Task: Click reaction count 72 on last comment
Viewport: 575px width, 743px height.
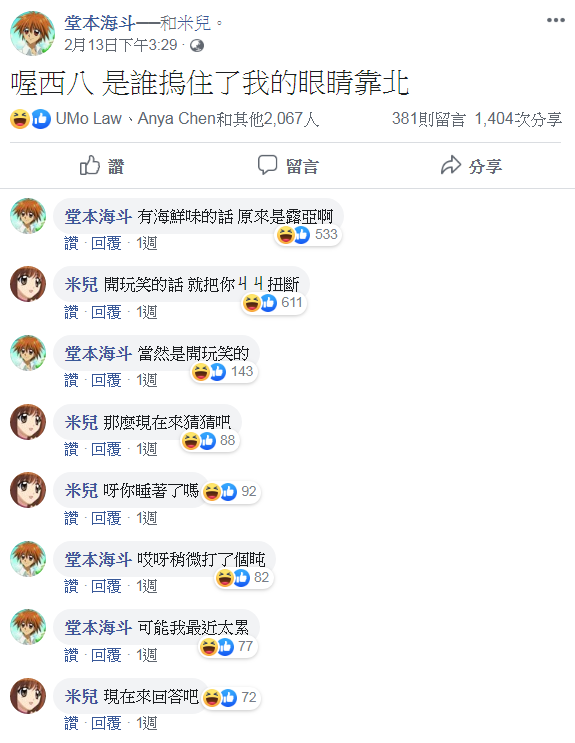Action: point(248,698)
